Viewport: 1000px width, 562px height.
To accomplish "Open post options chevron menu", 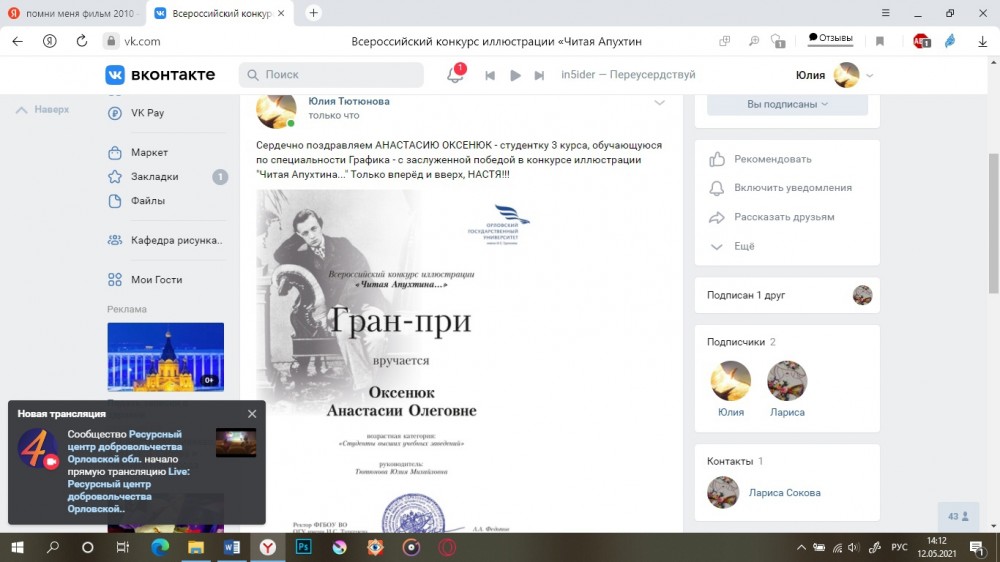I will (659, 103).
